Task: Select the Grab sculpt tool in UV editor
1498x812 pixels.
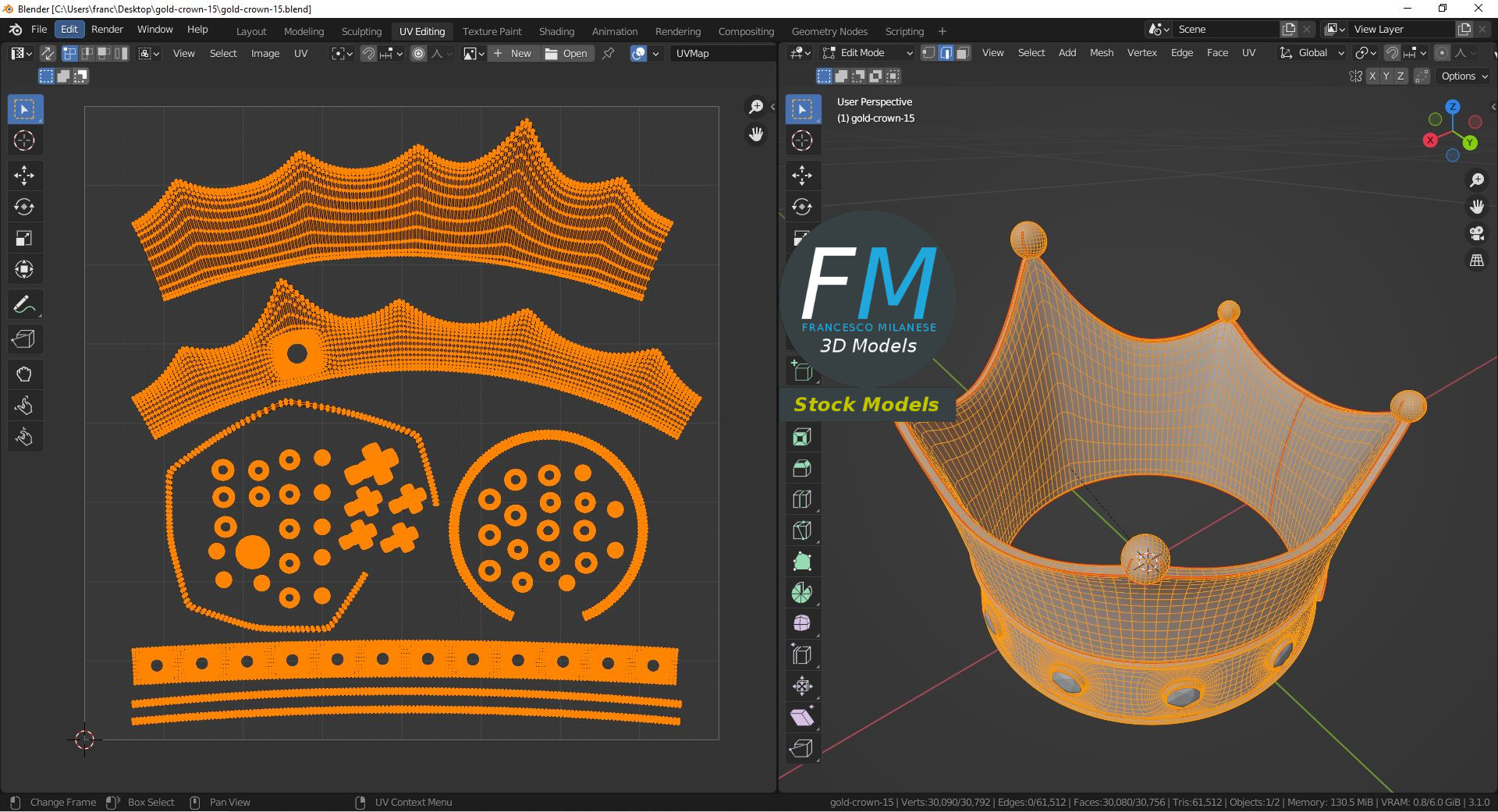Action: [x=24, y=374]
